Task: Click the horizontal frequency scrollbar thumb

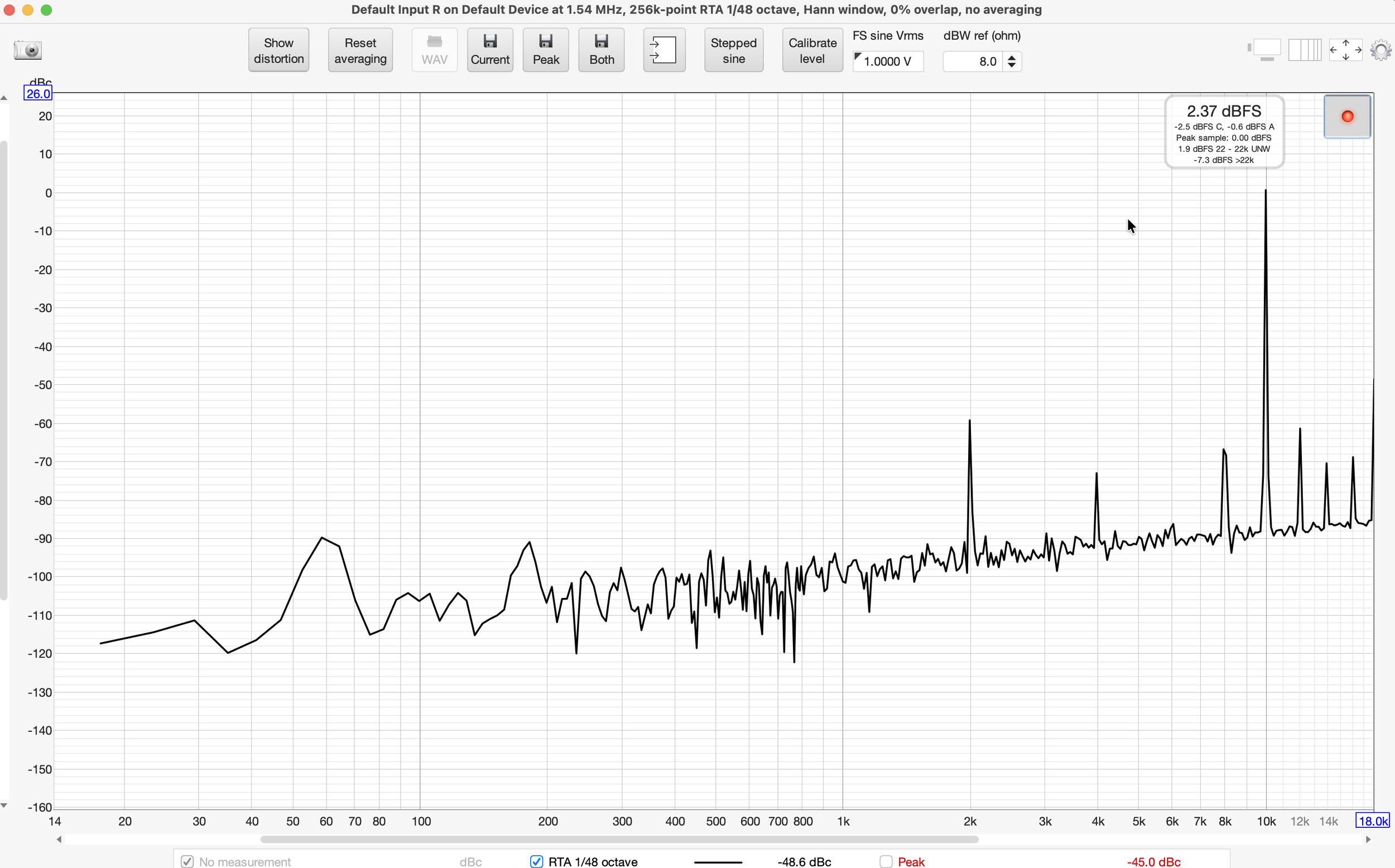Action: [619, 840]
